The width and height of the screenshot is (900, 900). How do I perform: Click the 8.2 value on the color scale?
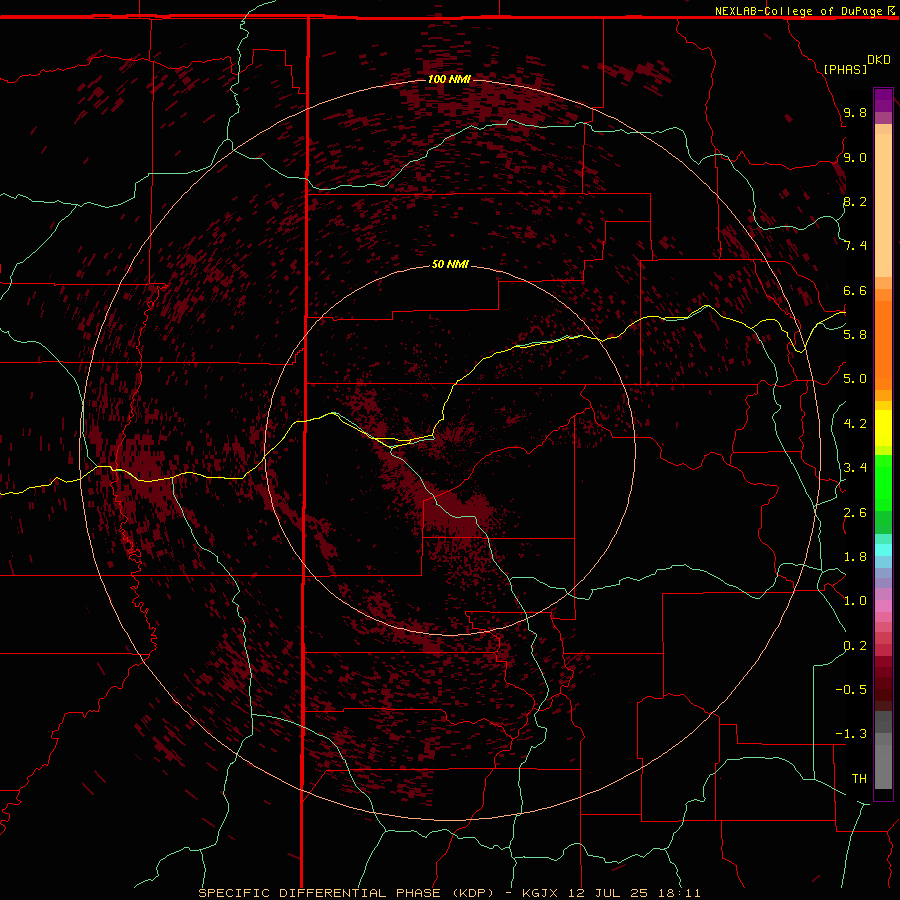tap(855, 201)
